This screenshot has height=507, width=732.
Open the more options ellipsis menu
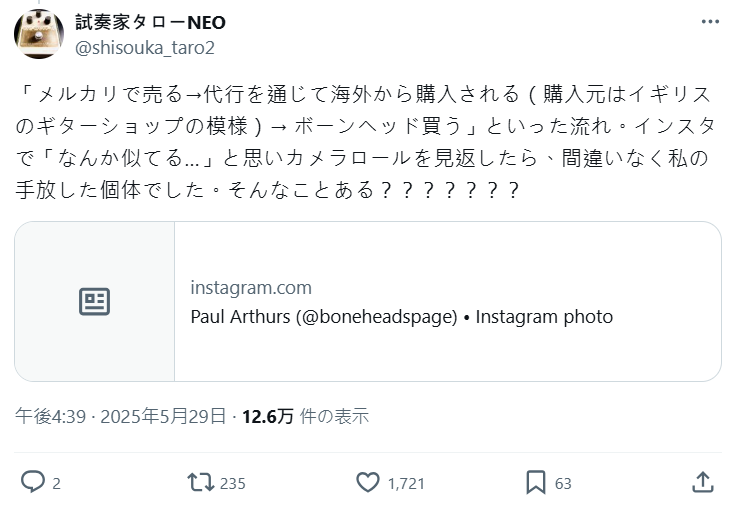click(x=708, y=23)
